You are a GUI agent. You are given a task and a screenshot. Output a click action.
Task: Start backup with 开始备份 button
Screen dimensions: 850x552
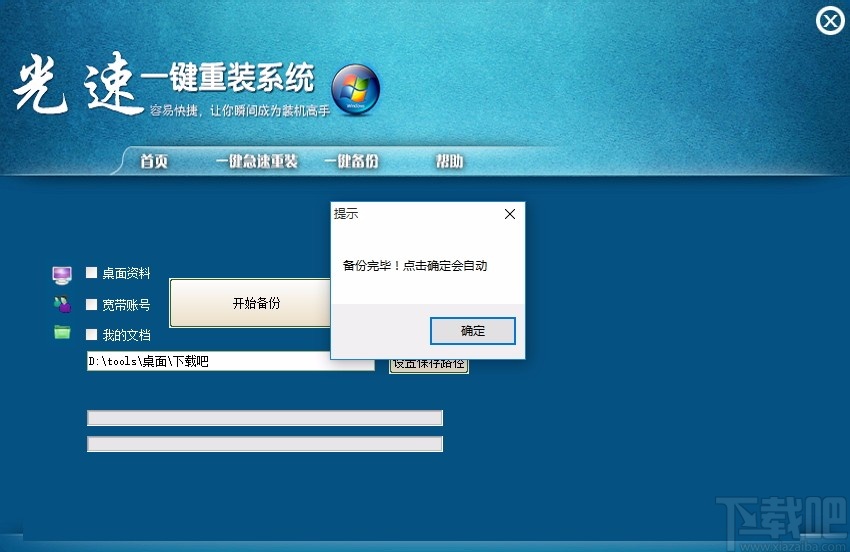pyautogui.click(x=250, y=303)
